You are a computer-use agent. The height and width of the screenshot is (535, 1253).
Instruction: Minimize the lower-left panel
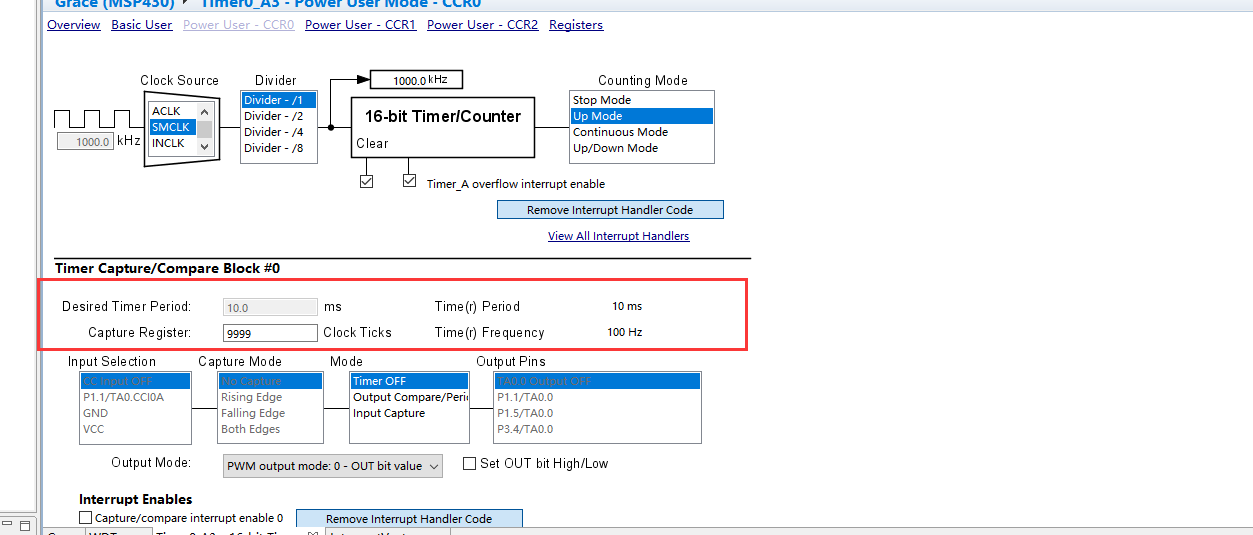9,524
